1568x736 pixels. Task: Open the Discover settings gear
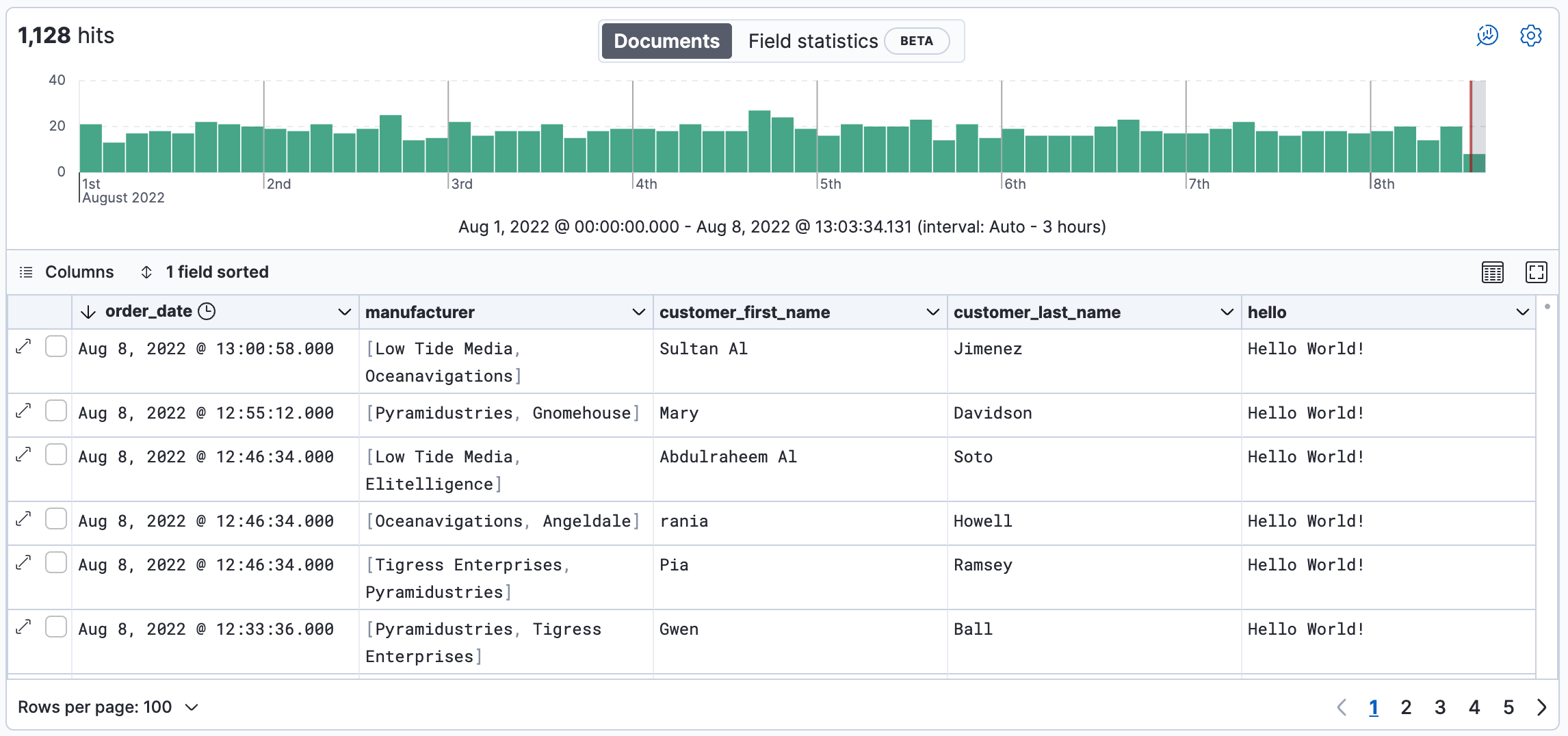coord(1531,35)
